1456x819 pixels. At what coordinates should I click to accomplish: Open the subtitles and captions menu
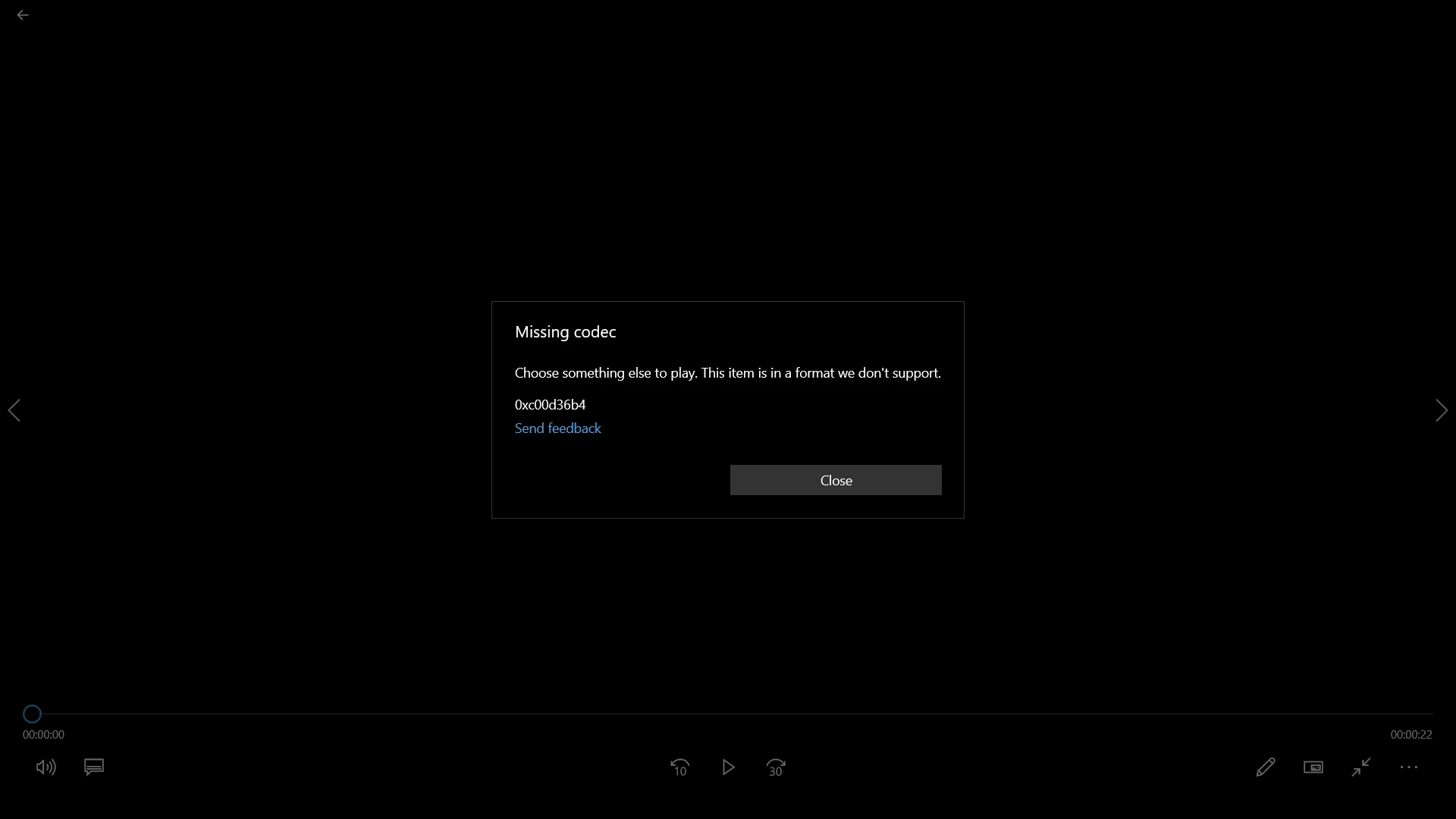click(94, 767)
